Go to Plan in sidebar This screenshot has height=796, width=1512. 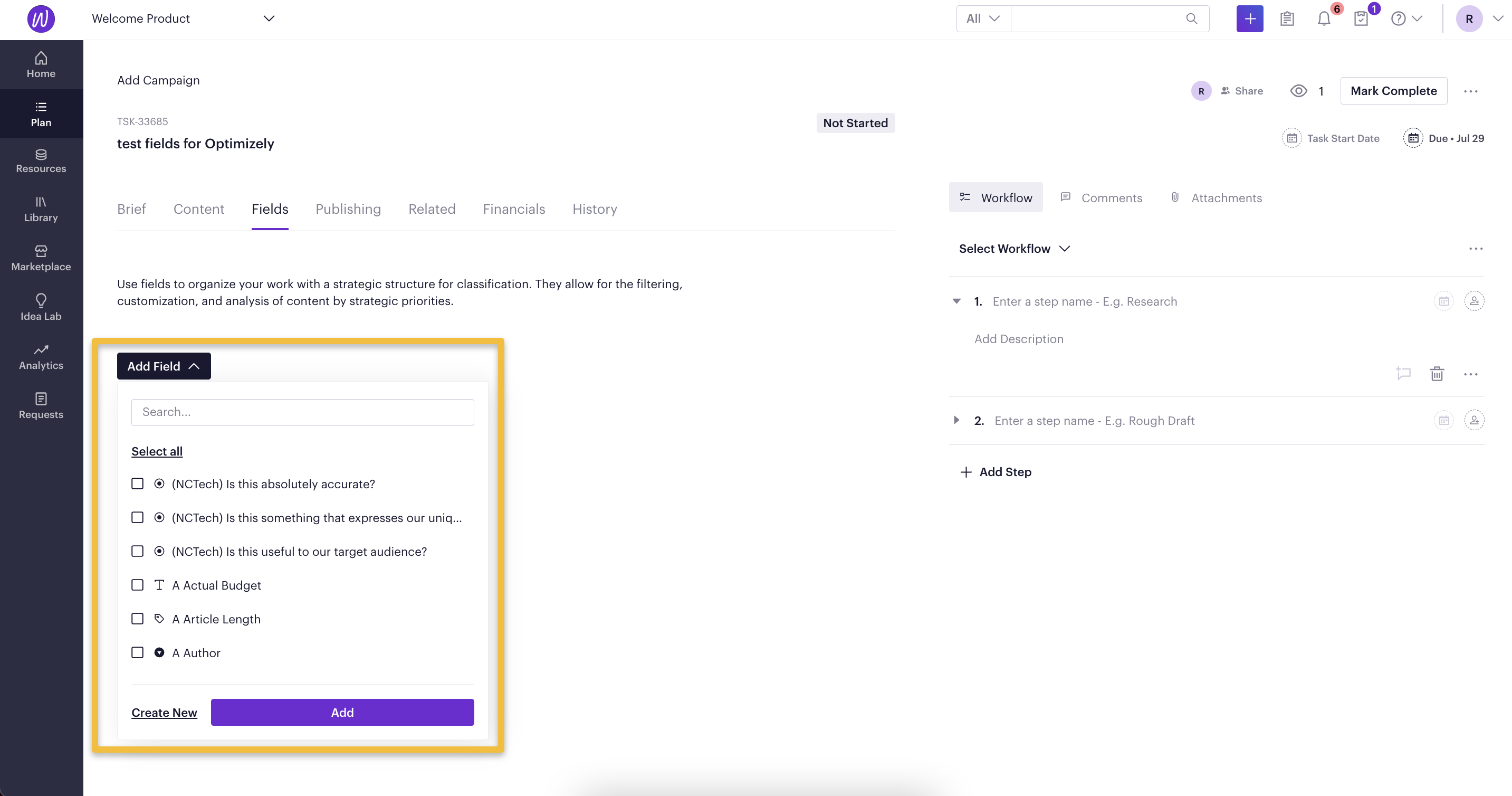pos(41,113)
